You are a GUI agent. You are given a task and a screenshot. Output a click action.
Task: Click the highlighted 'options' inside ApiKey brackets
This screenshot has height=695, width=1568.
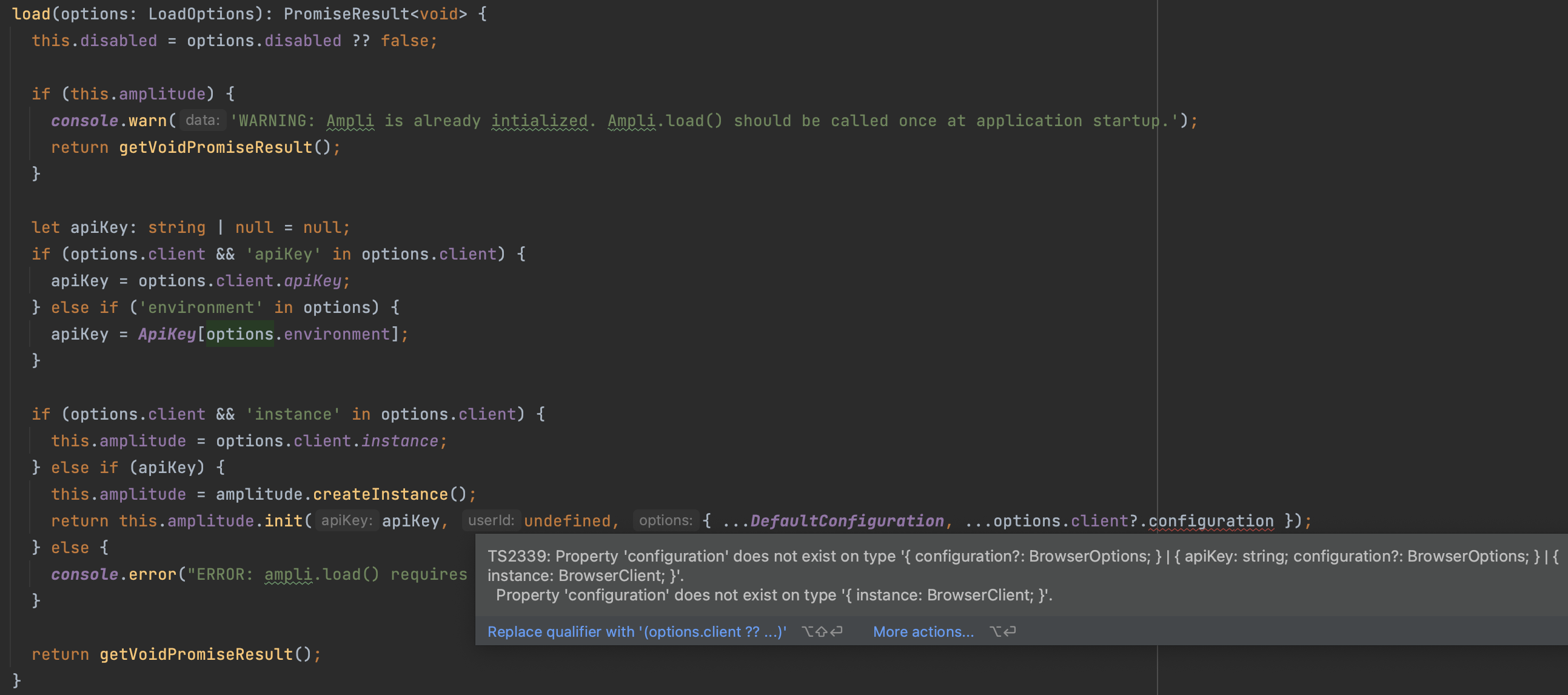coord(240,334)
